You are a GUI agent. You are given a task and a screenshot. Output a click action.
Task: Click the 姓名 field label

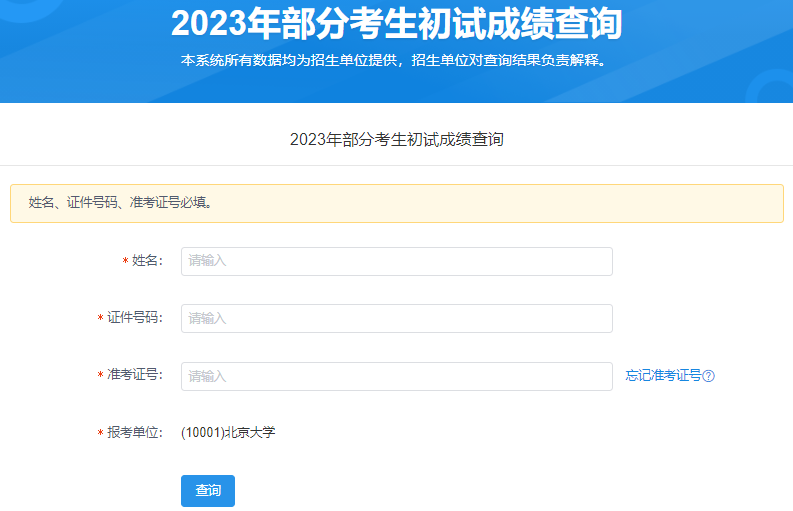point(147,261)
